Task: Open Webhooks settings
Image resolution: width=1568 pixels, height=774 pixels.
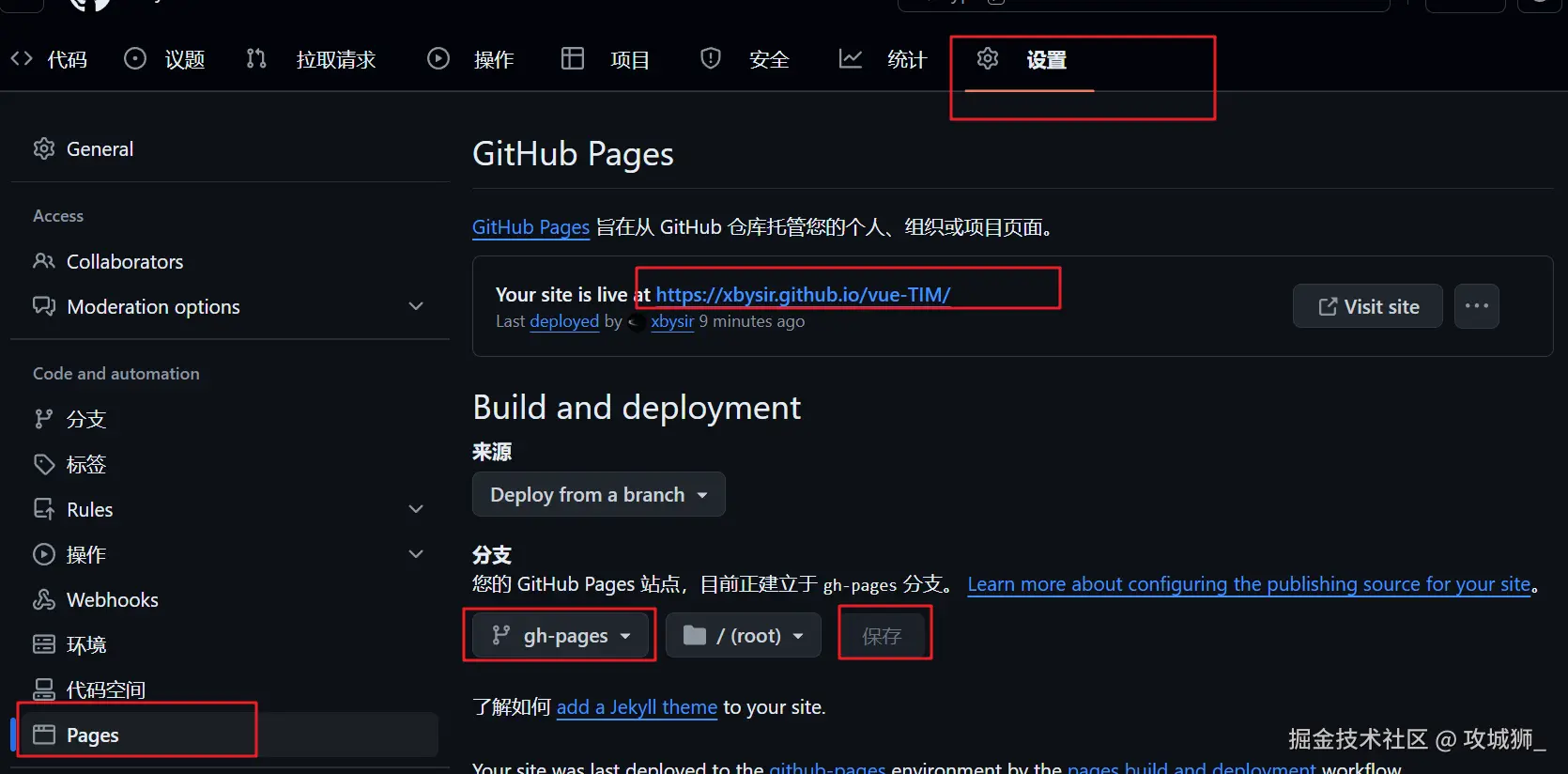Action: coord(230,599)
